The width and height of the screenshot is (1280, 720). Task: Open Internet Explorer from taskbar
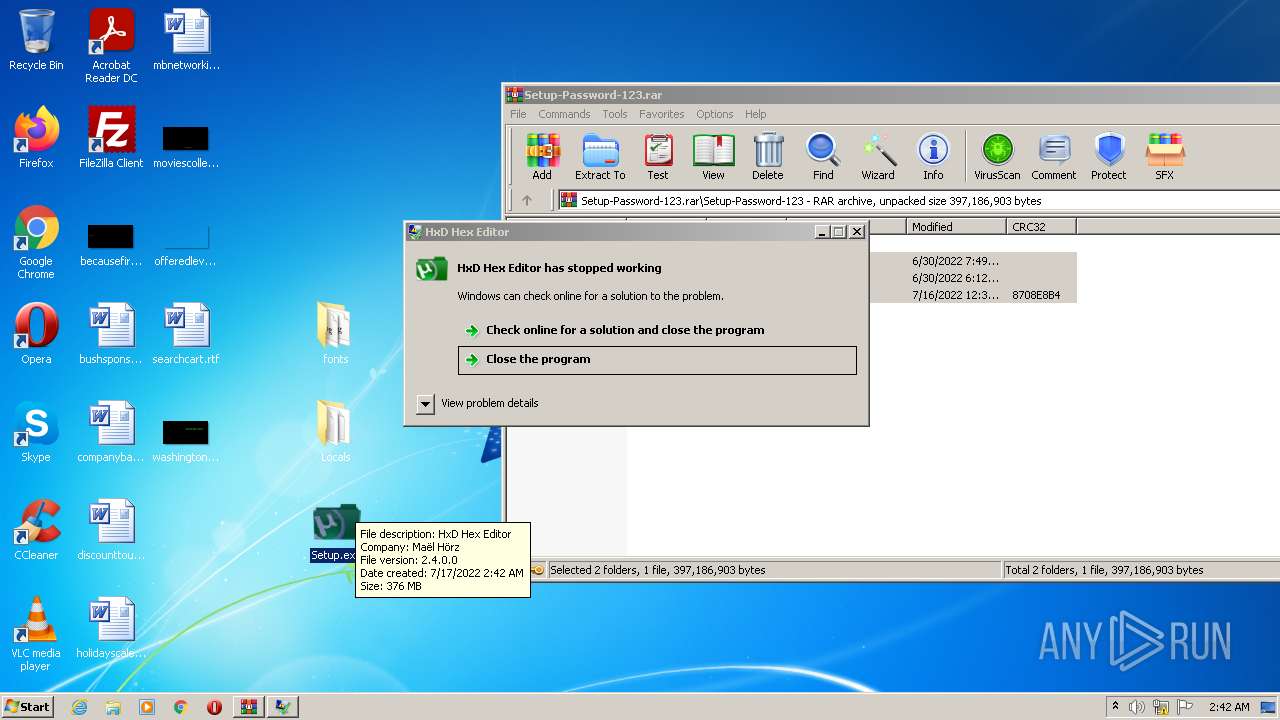tap(79, 707)
